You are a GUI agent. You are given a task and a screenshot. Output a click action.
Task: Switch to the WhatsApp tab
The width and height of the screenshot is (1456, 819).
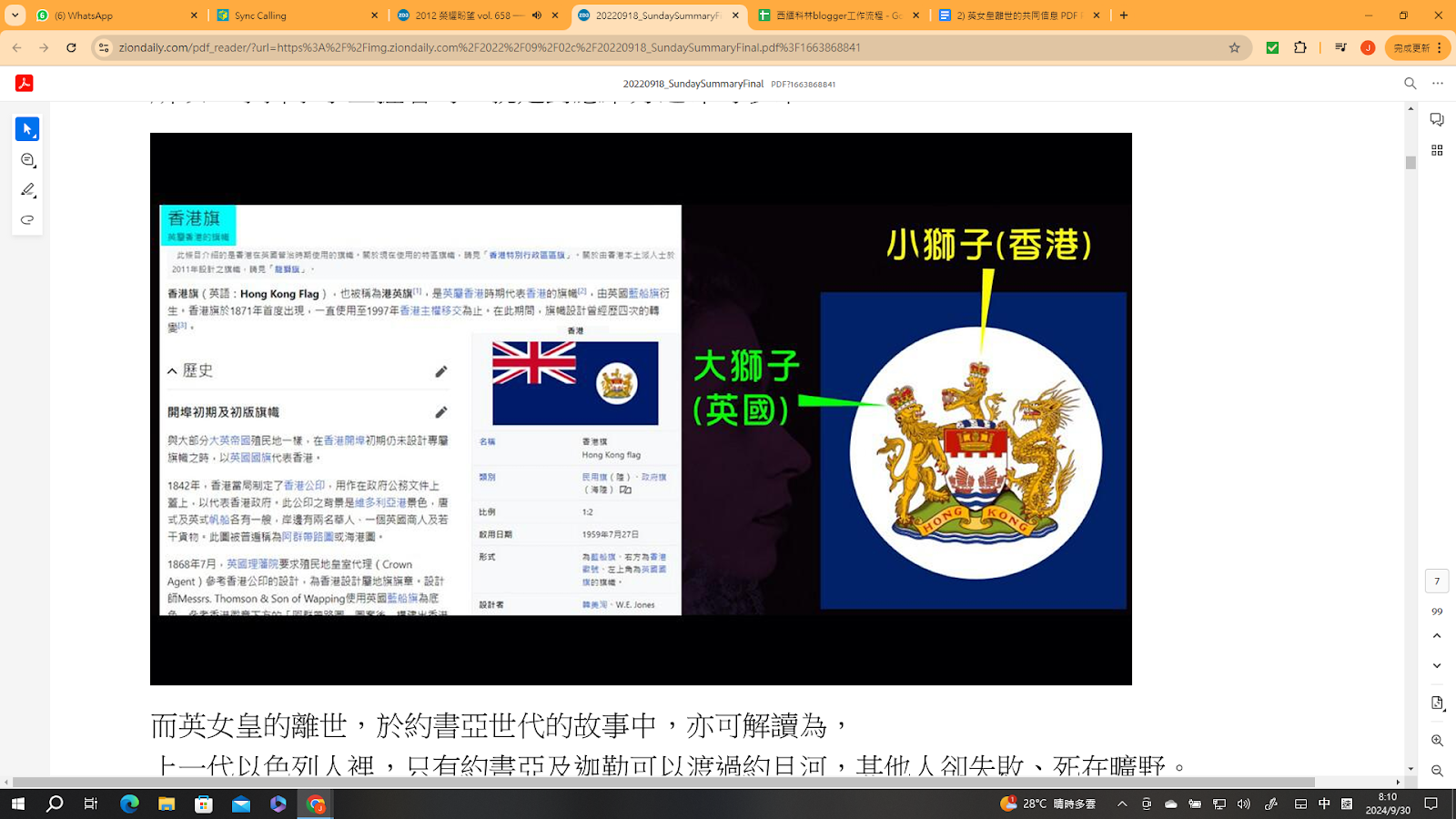click(116, 15)
